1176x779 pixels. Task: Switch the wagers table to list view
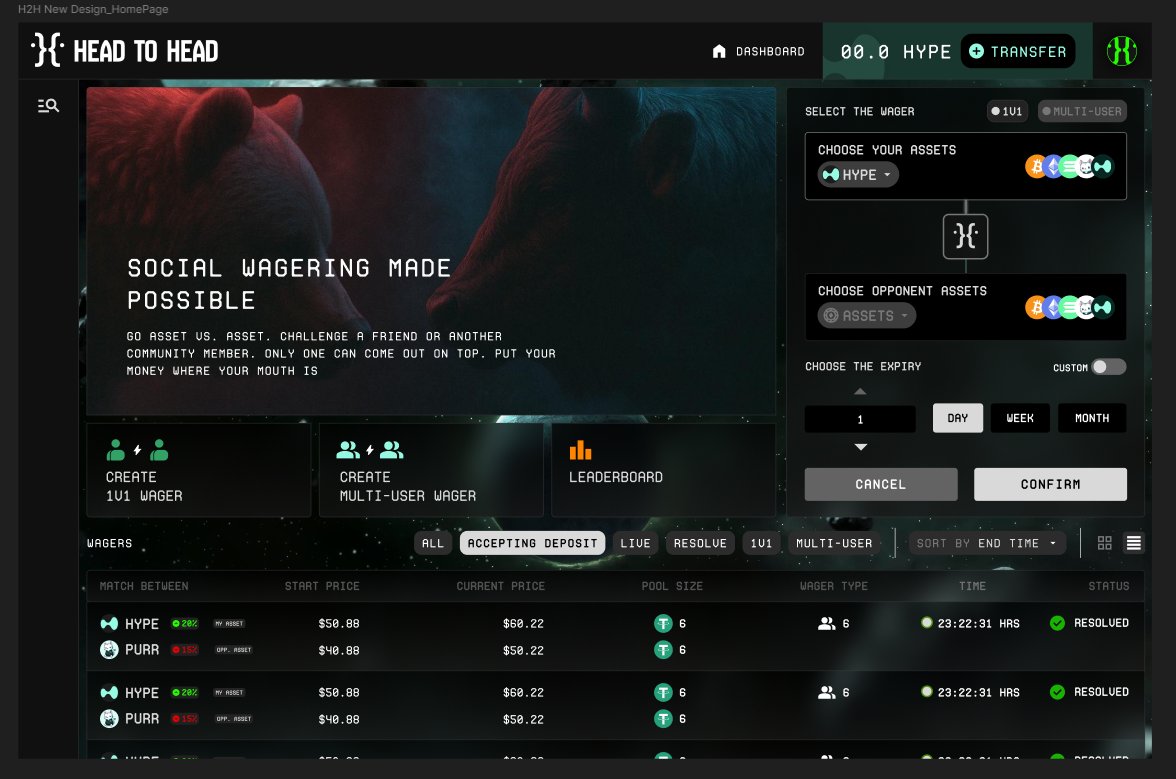[1133, 543]
